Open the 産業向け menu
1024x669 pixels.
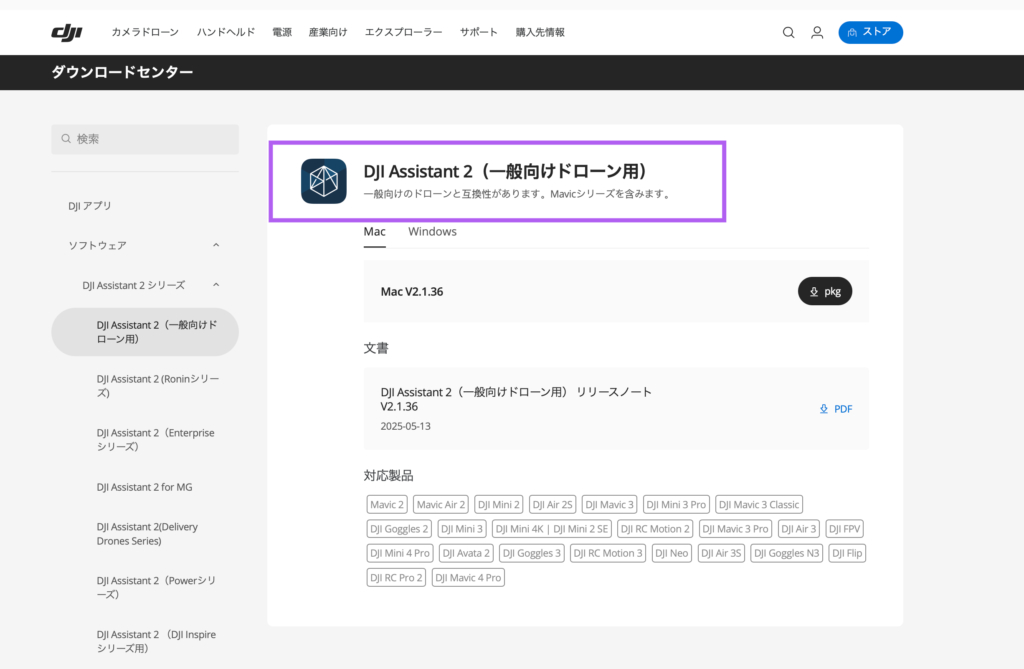click(x=328, y=32)
